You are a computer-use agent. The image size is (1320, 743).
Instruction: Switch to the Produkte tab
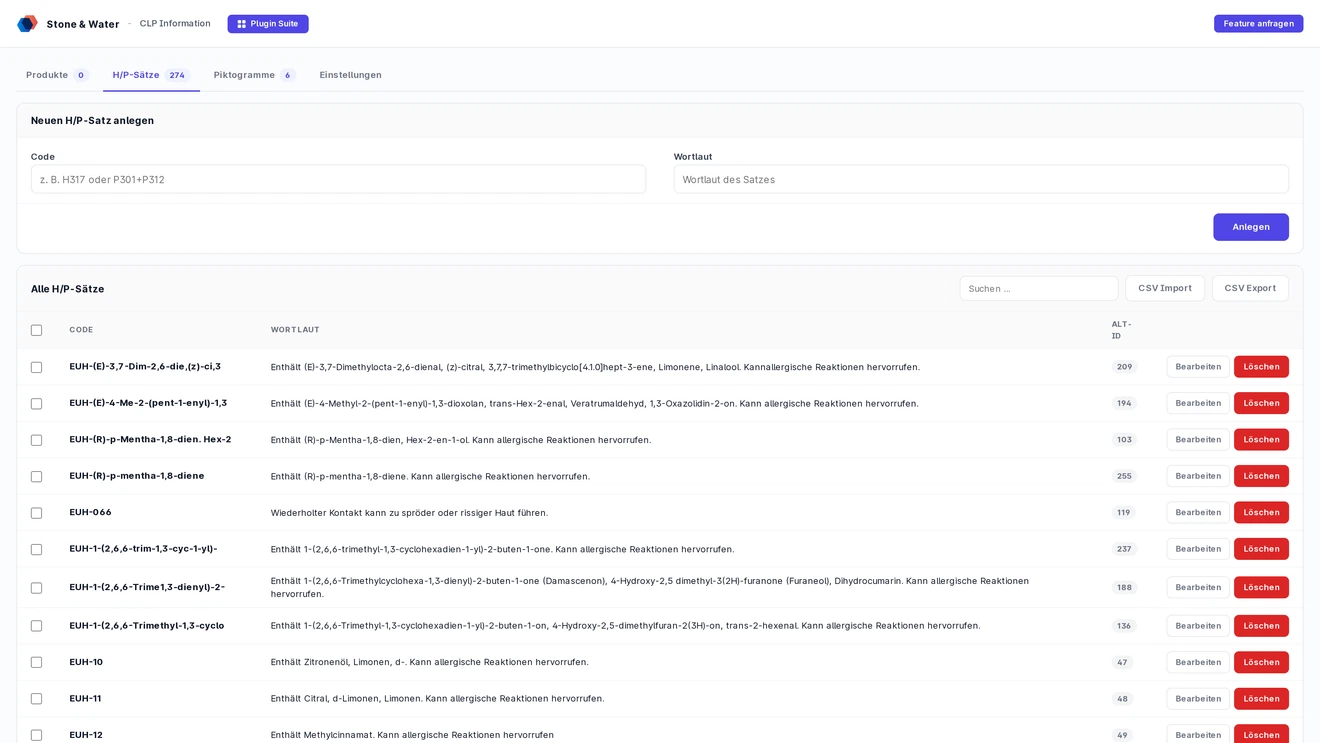(57, 75)
